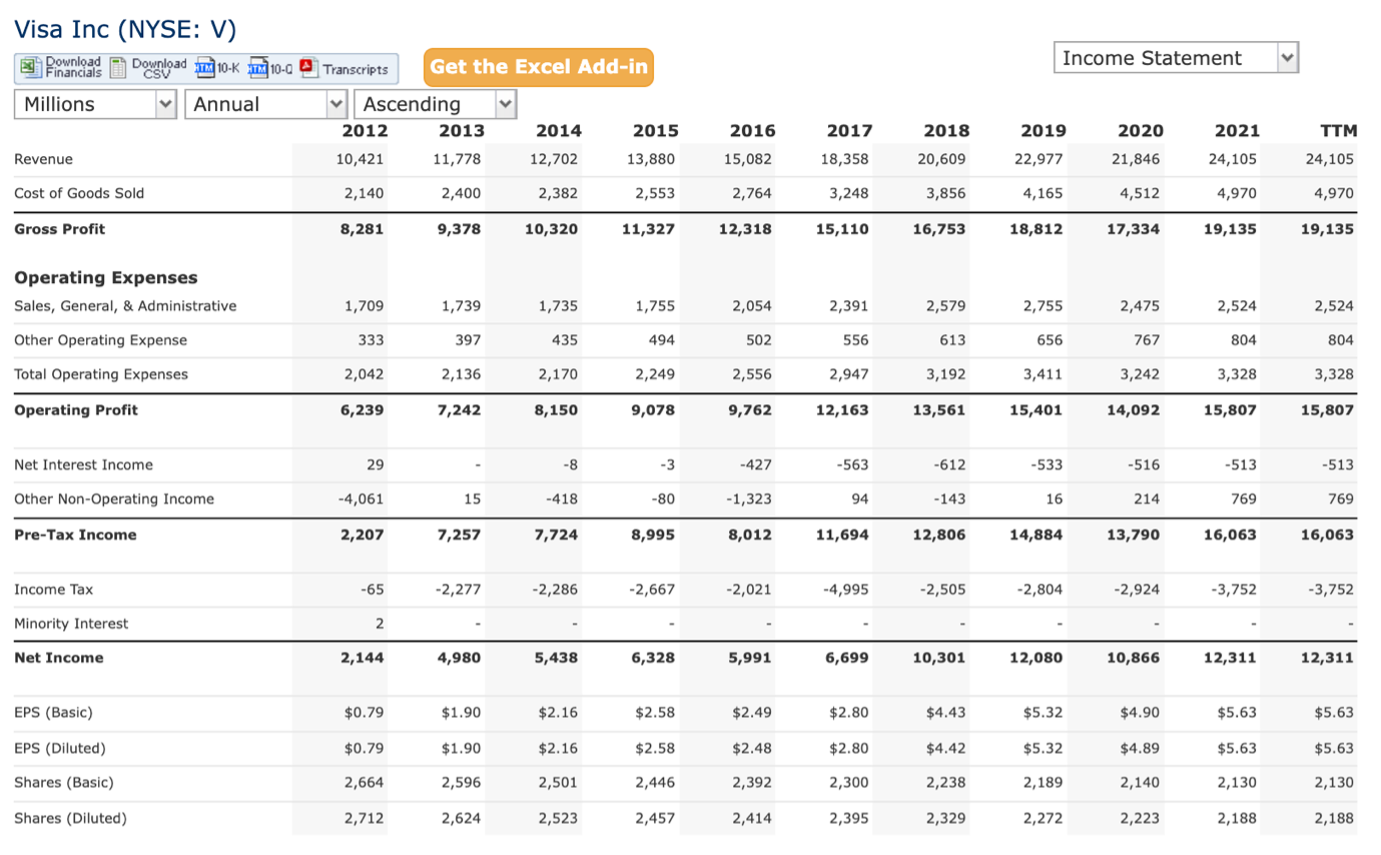Screen dimensions: 1381x855
Task: Click 2019 Revenue value 22,977
Action: pos(1043,158)
